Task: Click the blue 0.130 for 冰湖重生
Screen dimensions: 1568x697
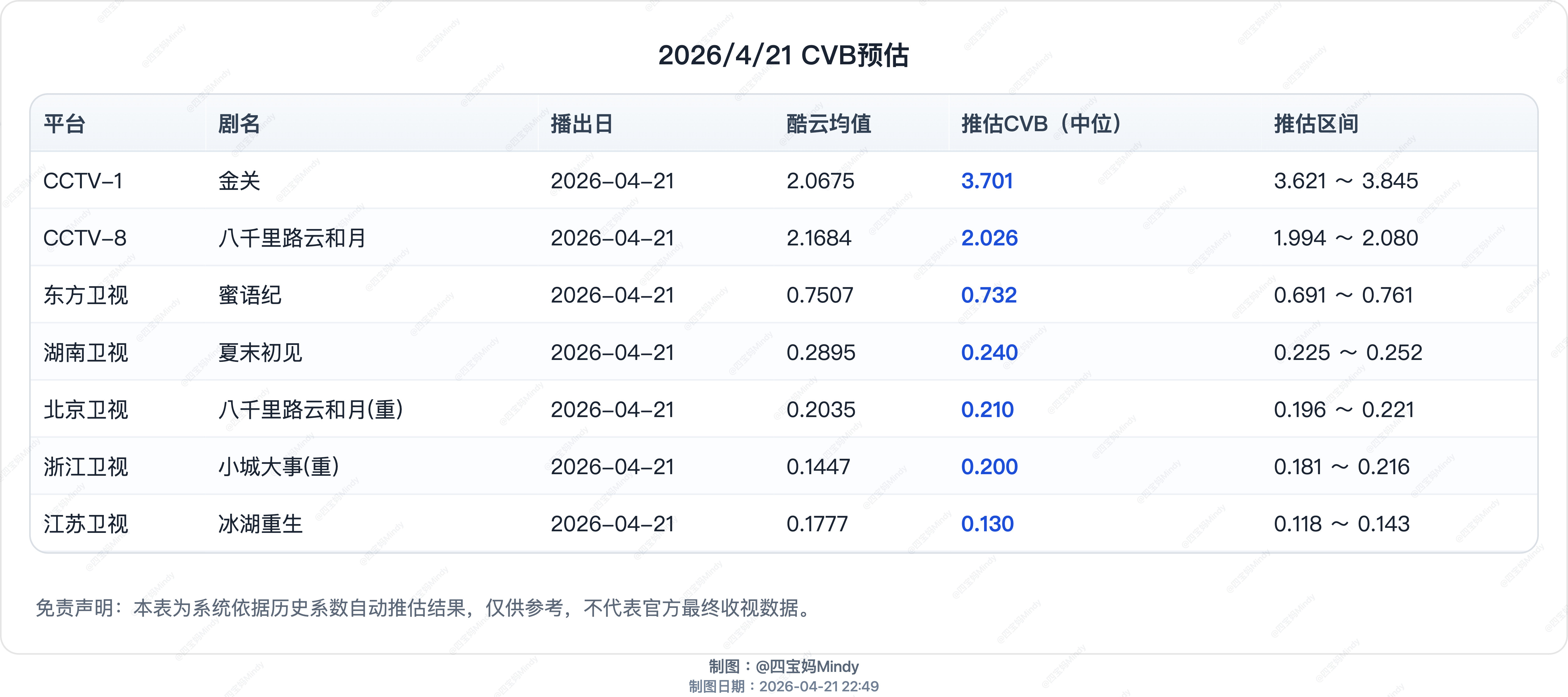Action: tap(987, 523)
